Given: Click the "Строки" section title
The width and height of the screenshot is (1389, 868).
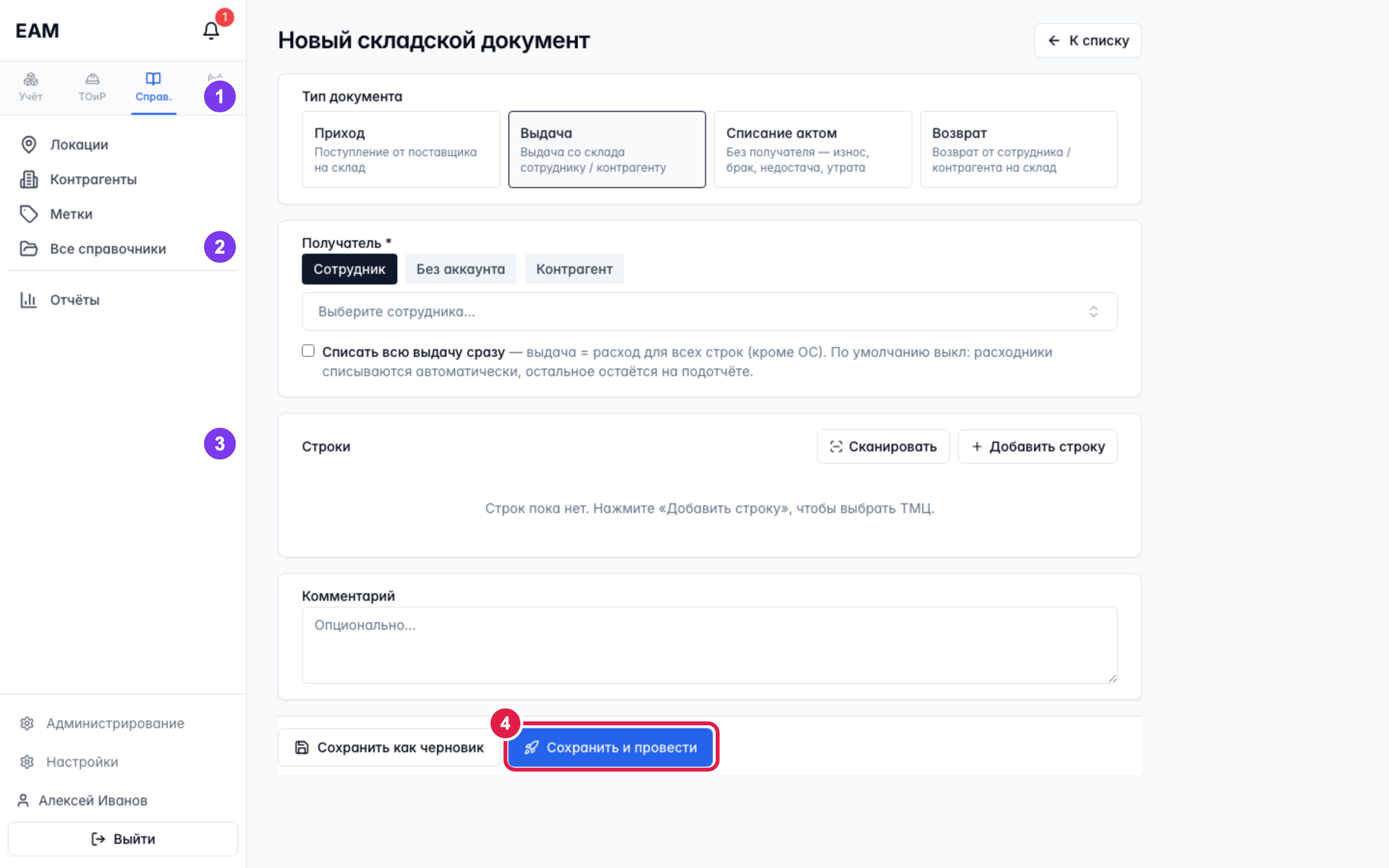Looking at the screenshot, I should coord(326,447).
